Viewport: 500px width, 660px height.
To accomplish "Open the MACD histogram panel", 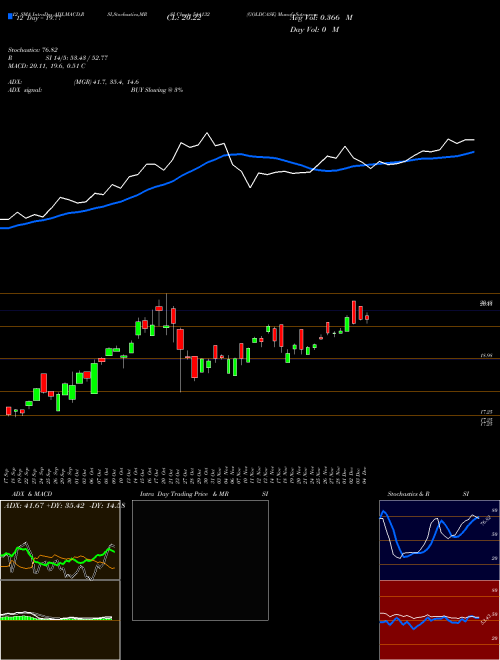I will pos(60,620).
